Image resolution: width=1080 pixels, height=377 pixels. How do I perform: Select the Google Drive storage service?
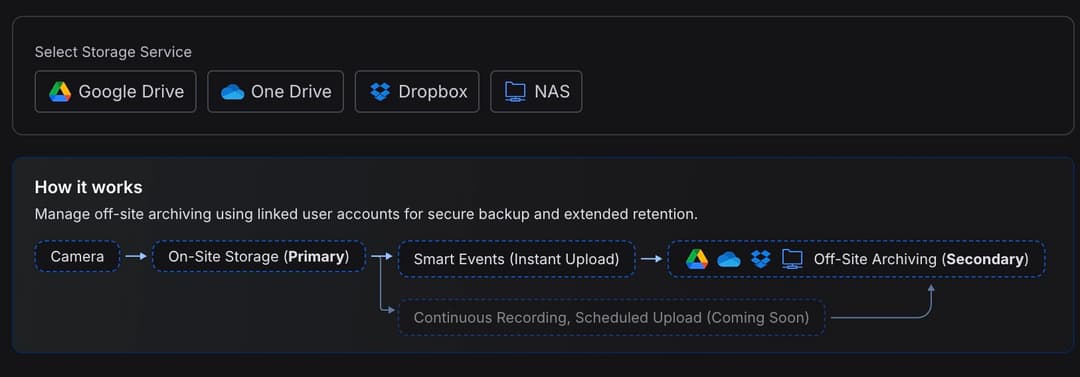click(116, 92)
